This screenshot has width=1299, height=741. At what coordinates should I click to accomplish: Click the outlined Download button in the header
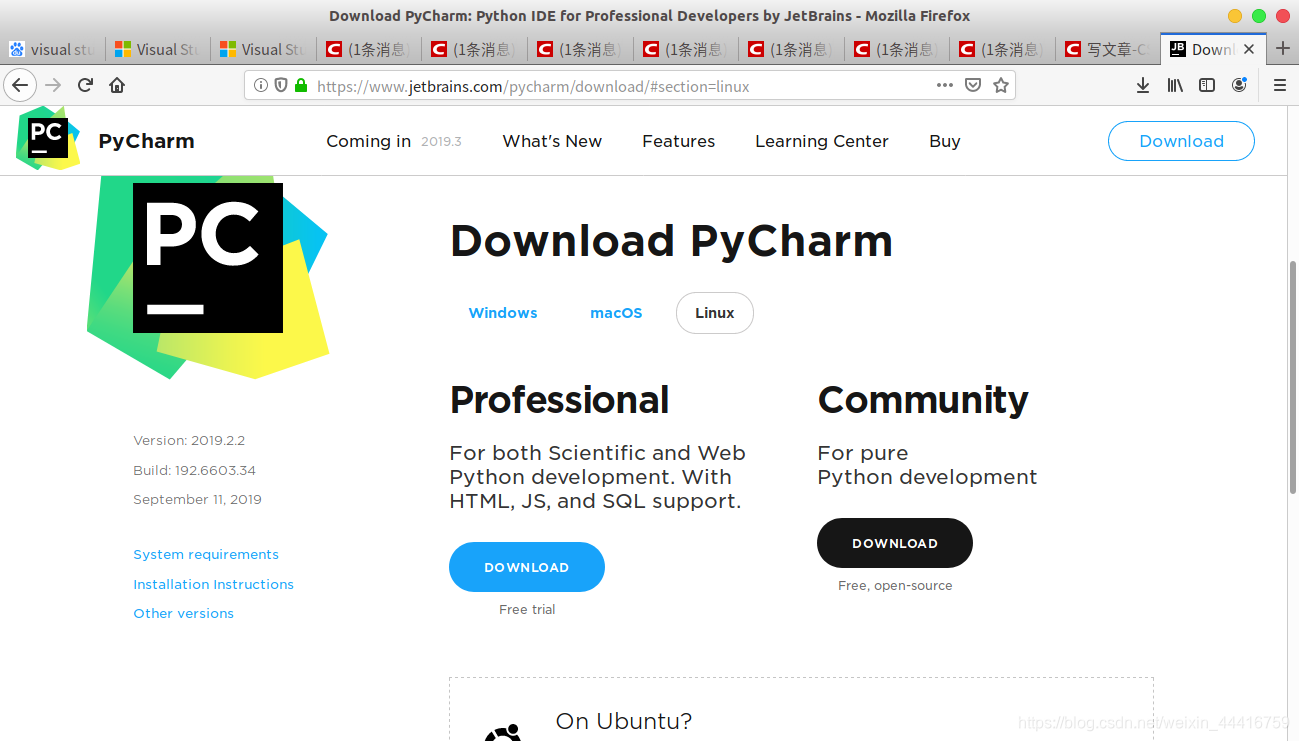[x=1181, y=141]
